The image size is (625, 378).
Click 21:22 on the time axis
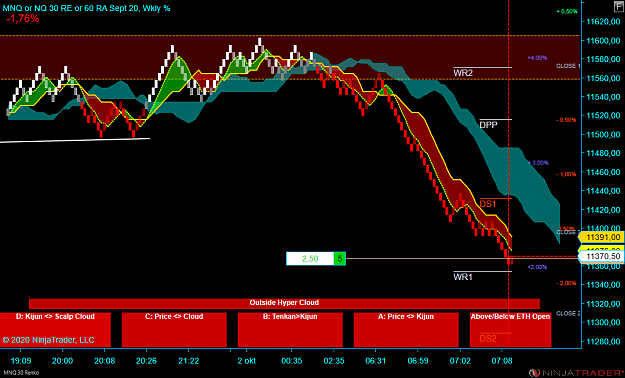click(x=189, y=361)
